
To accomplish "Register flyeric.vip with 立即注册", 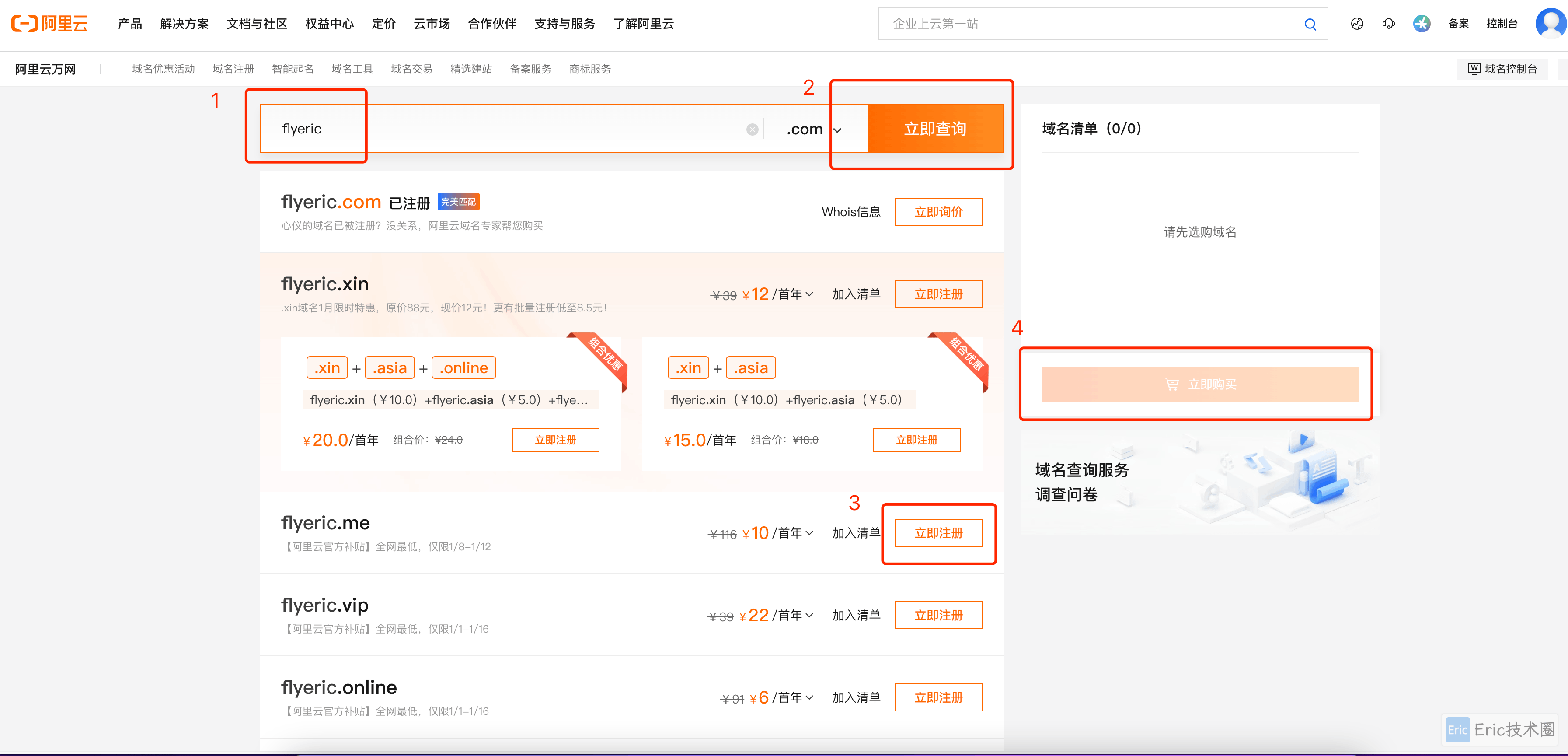I will [938, 615].
